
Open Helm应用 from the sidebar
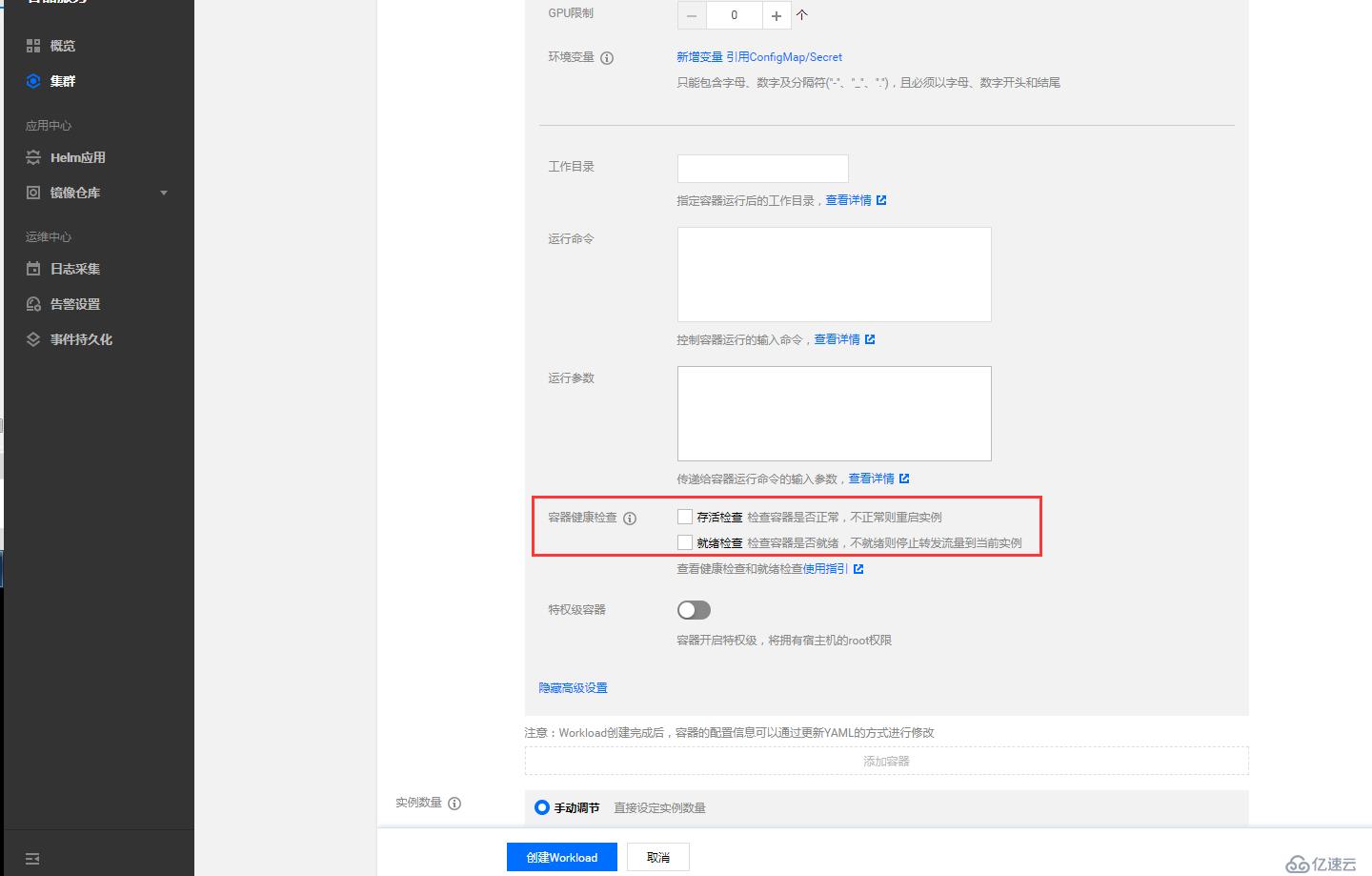coord(77,157)
